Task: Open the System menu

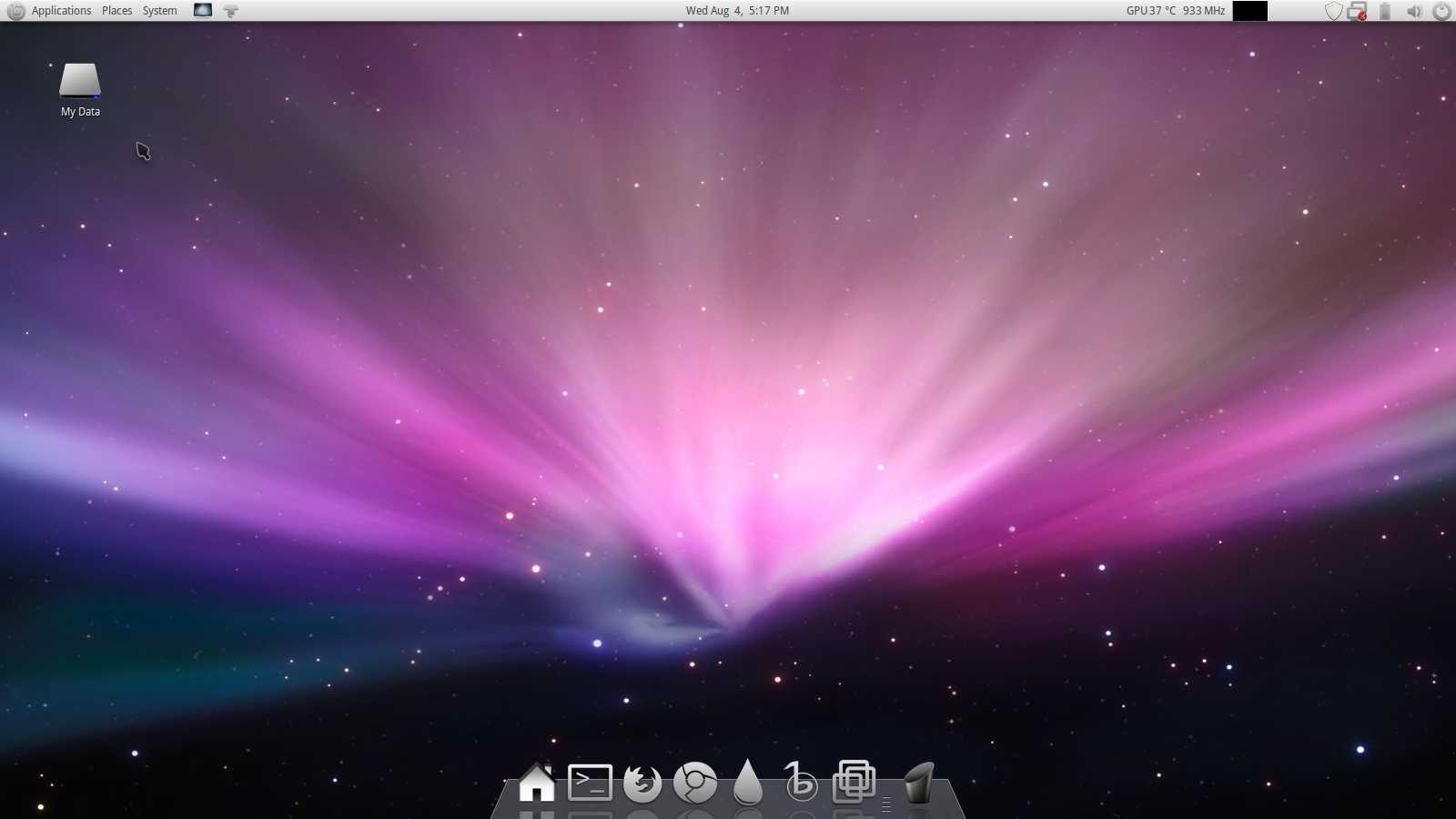Action: click(x=159, y=11)
